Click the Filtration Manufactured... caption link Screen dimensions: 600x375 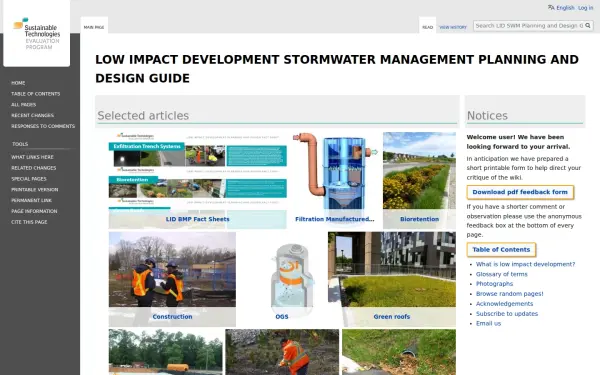[x=335, y=219]
